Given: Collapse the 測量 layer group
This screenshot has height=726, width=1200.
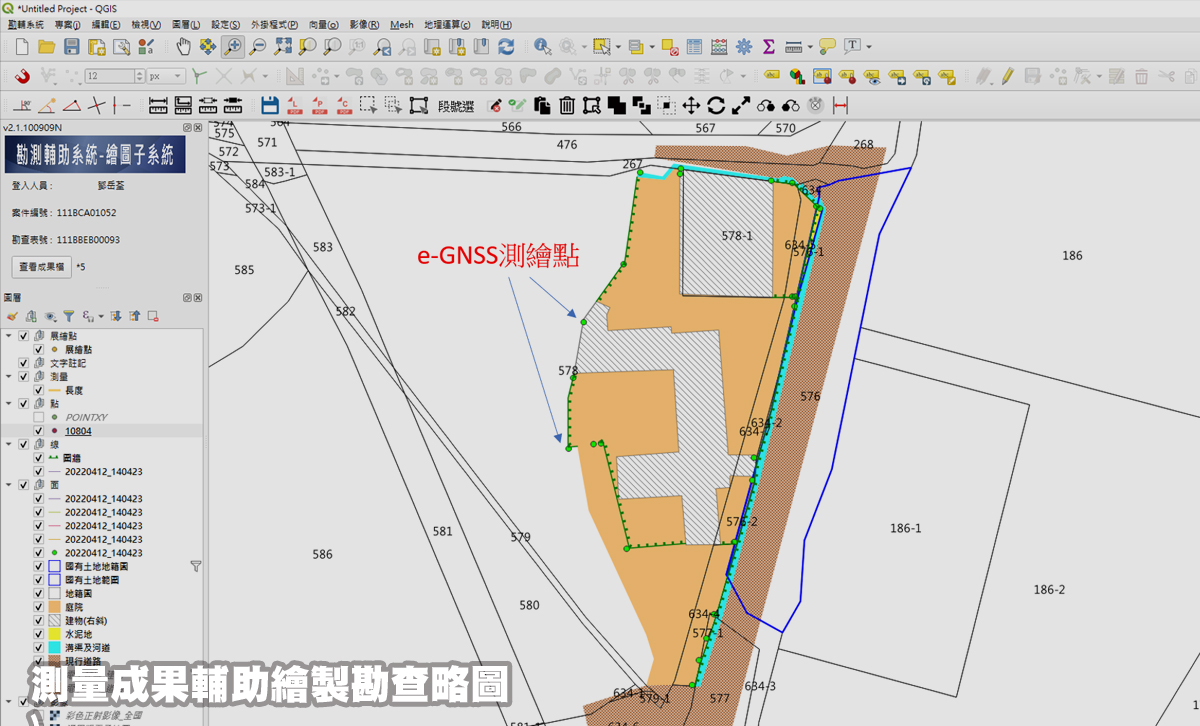Looking at the screenshot, I should (9, 377).
